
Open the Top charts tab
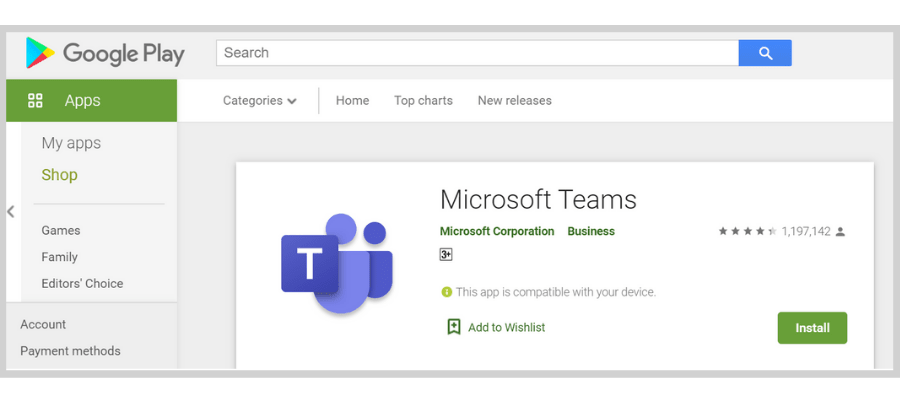(423, 100)
